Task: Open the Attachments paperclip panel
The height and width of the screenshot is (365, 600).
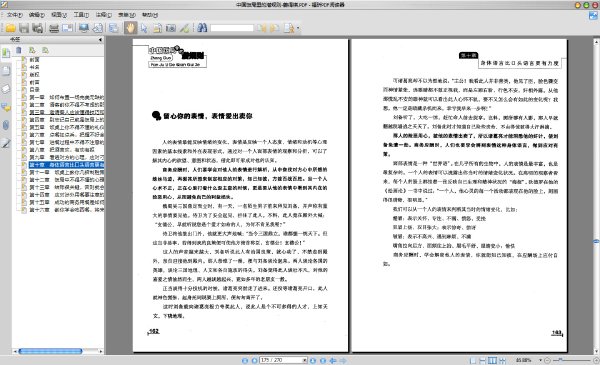Action: tap(6, 125)
